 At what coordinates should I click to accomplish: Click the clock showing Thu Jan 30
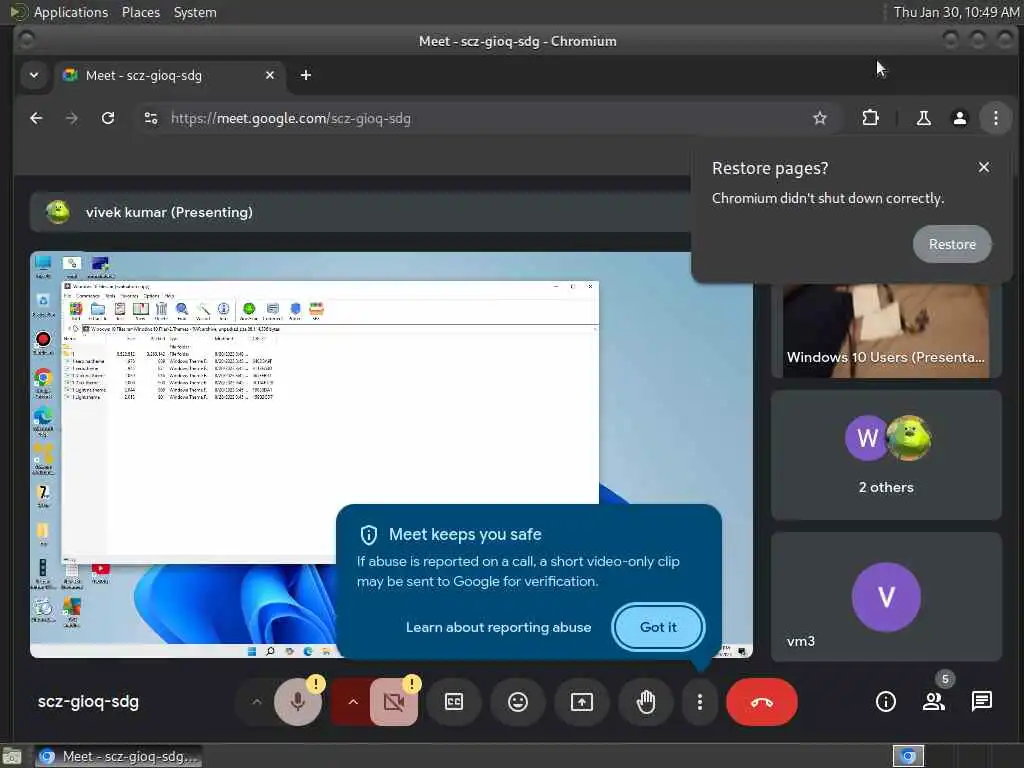956,12
